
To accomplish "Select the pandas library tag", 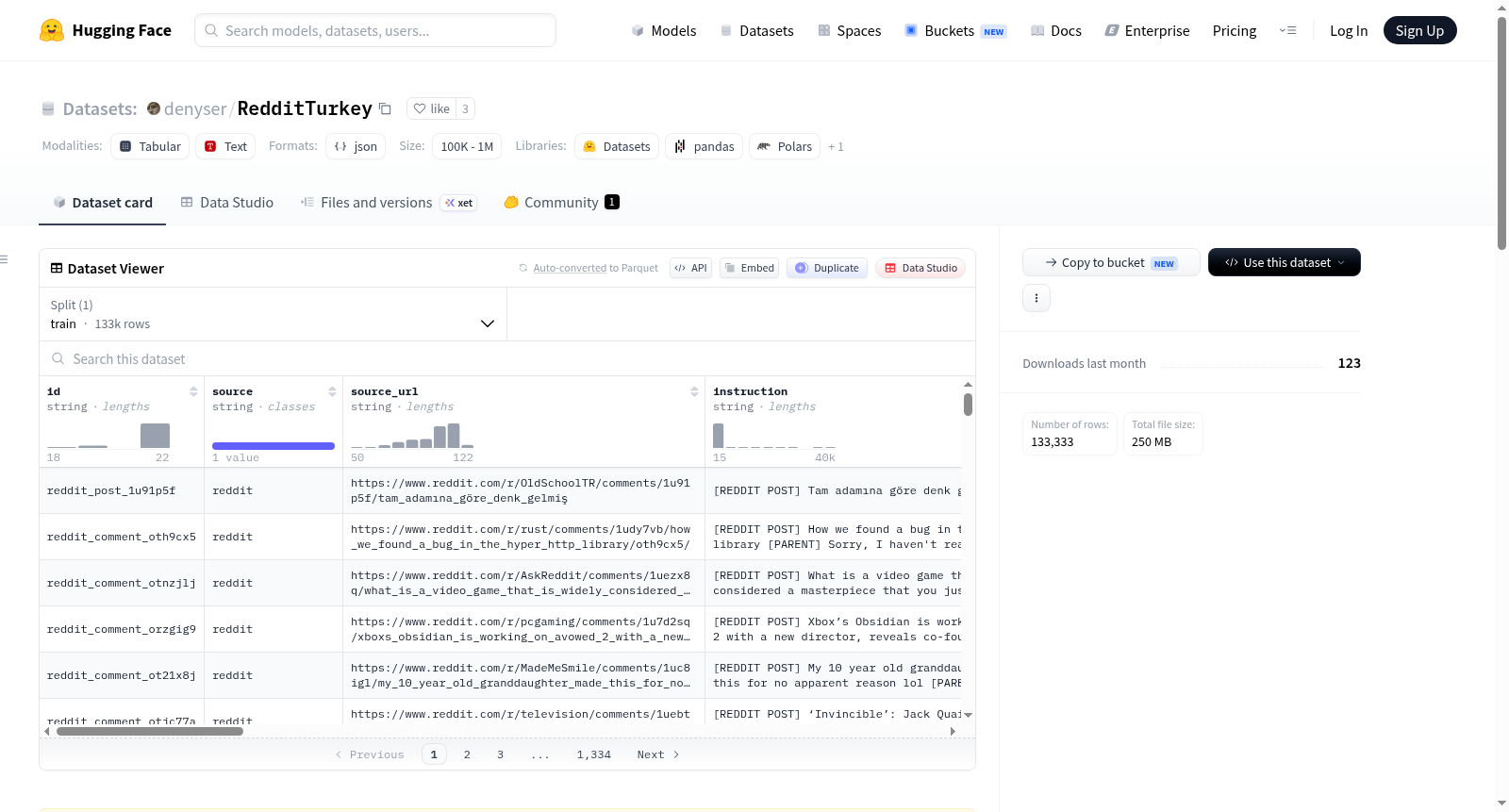I will click(704, 146).
